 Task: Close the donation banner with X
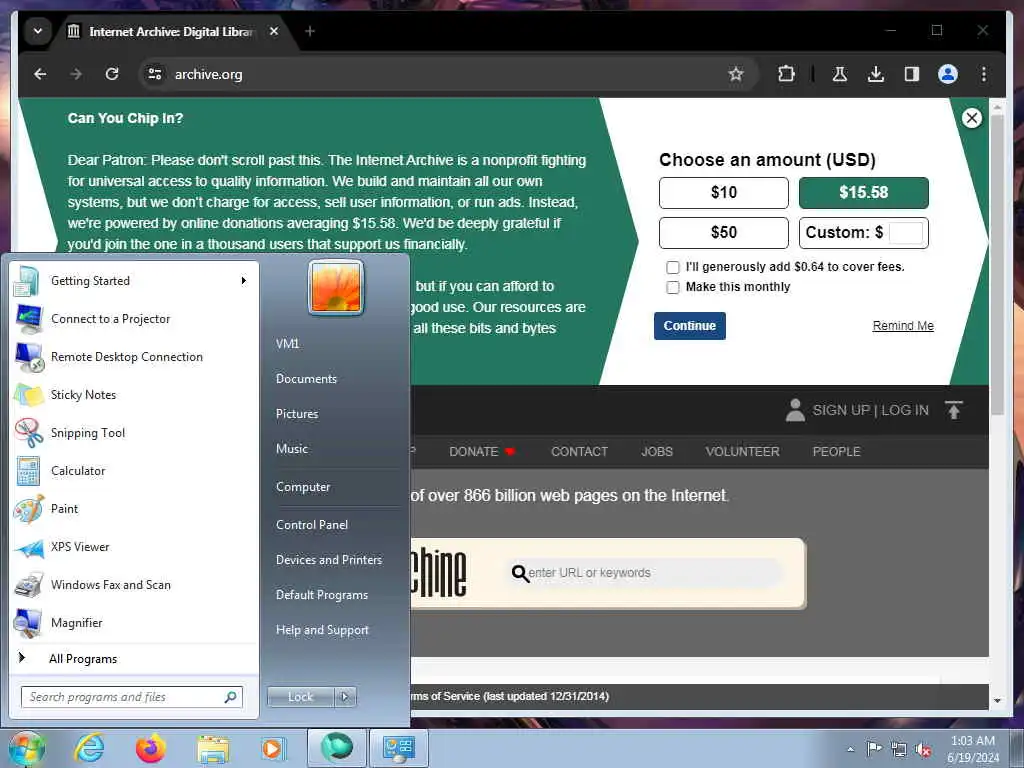972,118
